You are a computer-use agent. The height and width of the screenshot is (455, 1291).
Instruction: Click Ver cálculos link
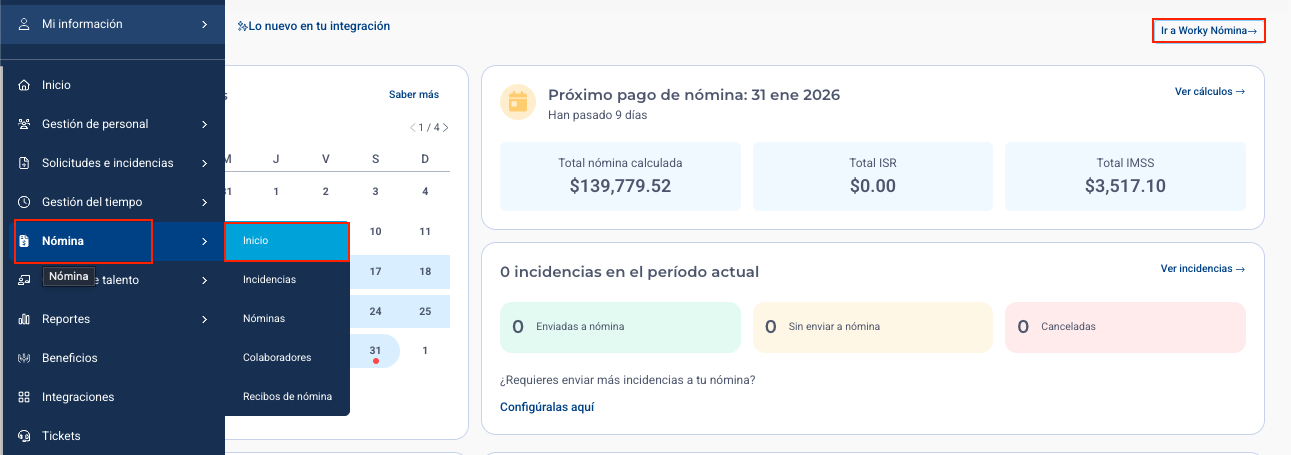[1210, 92]
